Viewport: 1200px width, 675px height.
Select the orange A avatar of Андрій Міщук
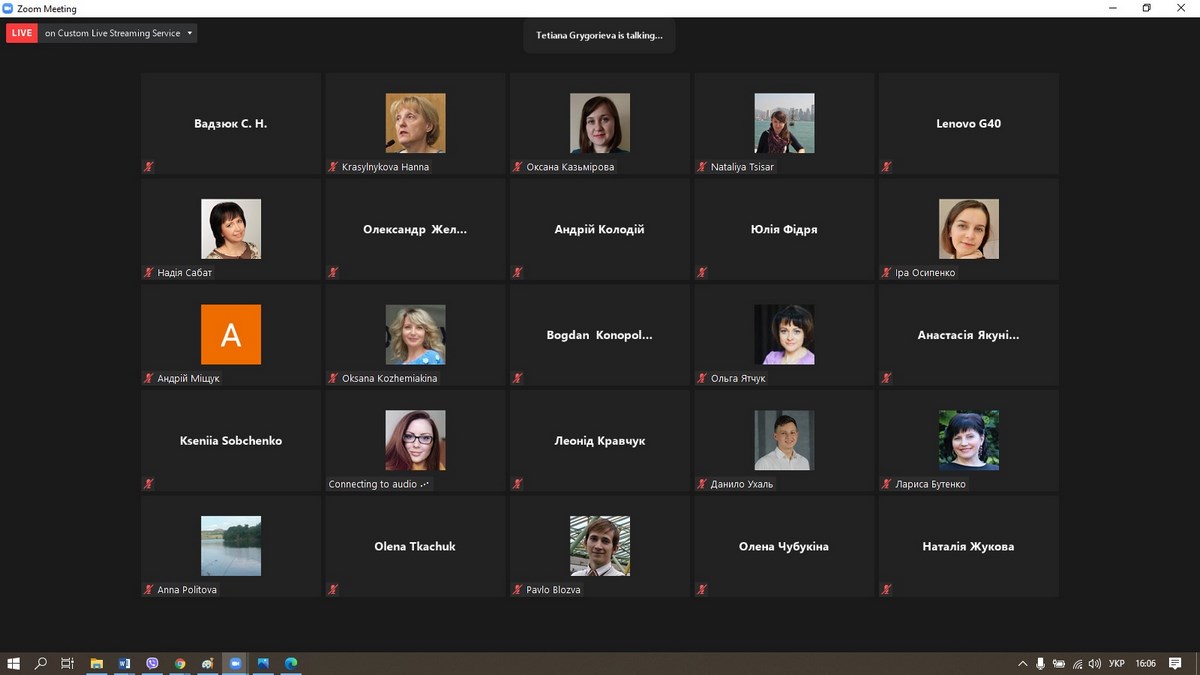230,334
